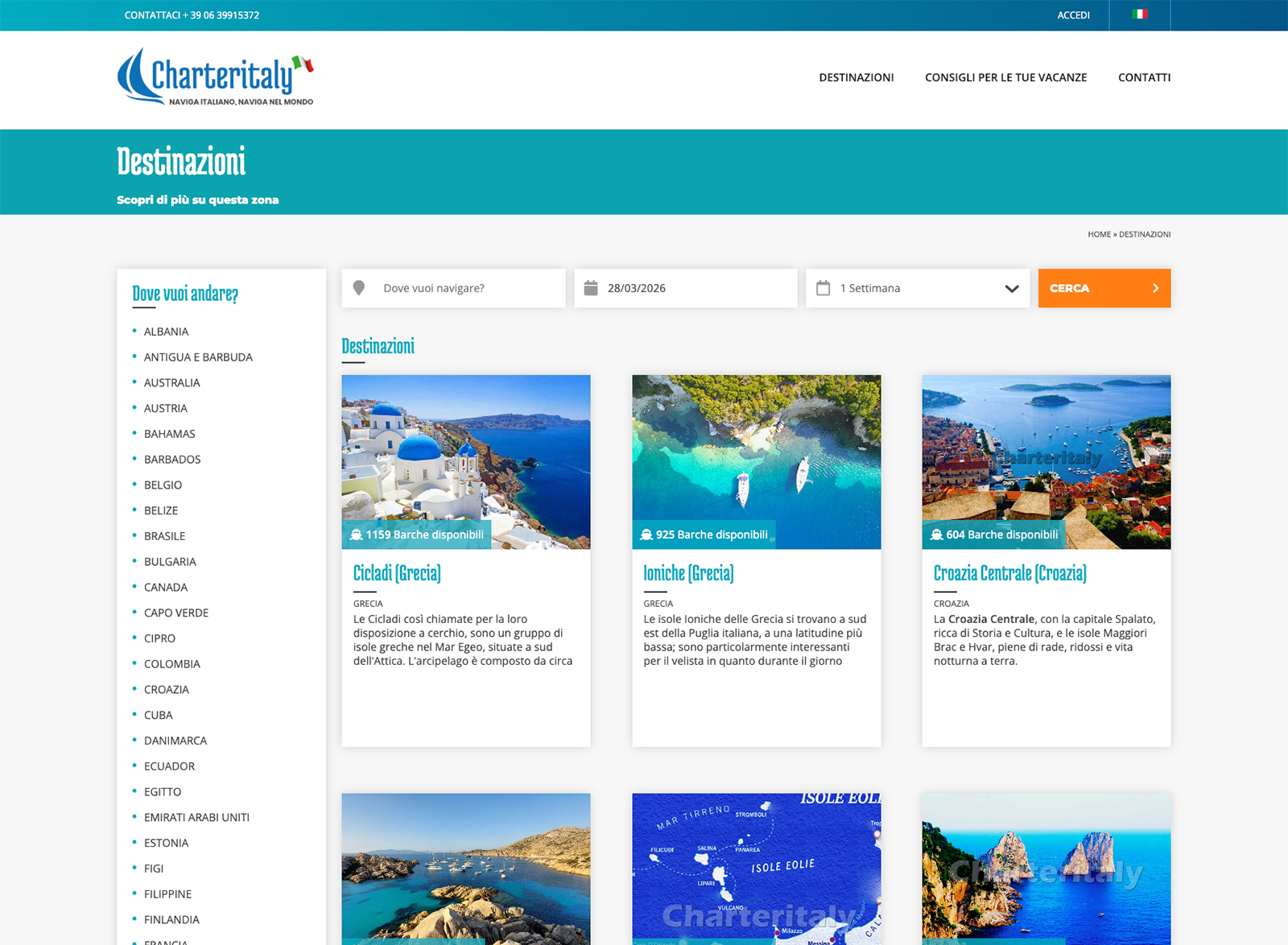Click the location pin icon in search
Image resolution: width=1288 pixels, height=945 pixels.
click(x=359, y=288)
